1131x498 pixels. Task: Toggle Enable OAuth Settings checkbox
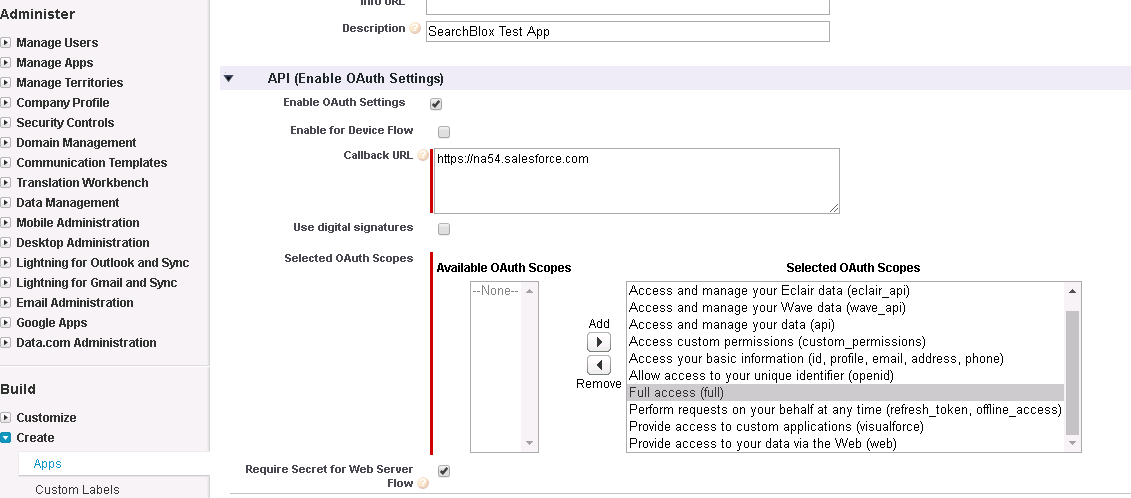[436, 104]
